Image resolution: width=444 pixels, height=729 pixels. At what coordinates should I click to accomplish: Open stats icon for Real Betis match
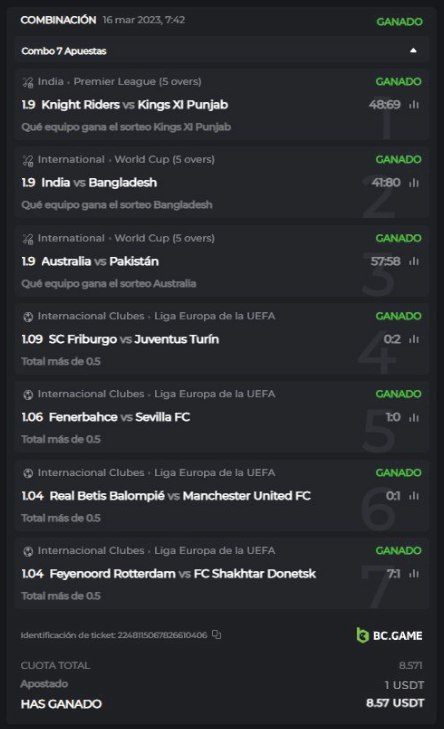tap(414, 496)
